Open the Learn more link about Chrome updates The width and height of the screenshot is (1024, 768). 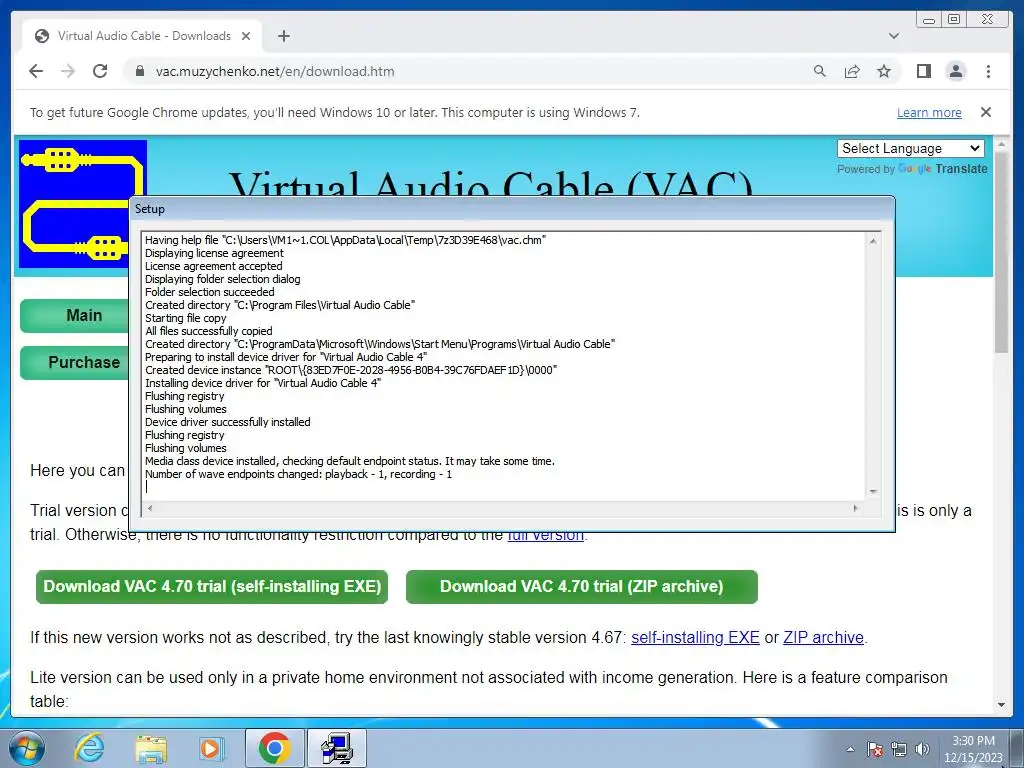(x=929, y=112)
